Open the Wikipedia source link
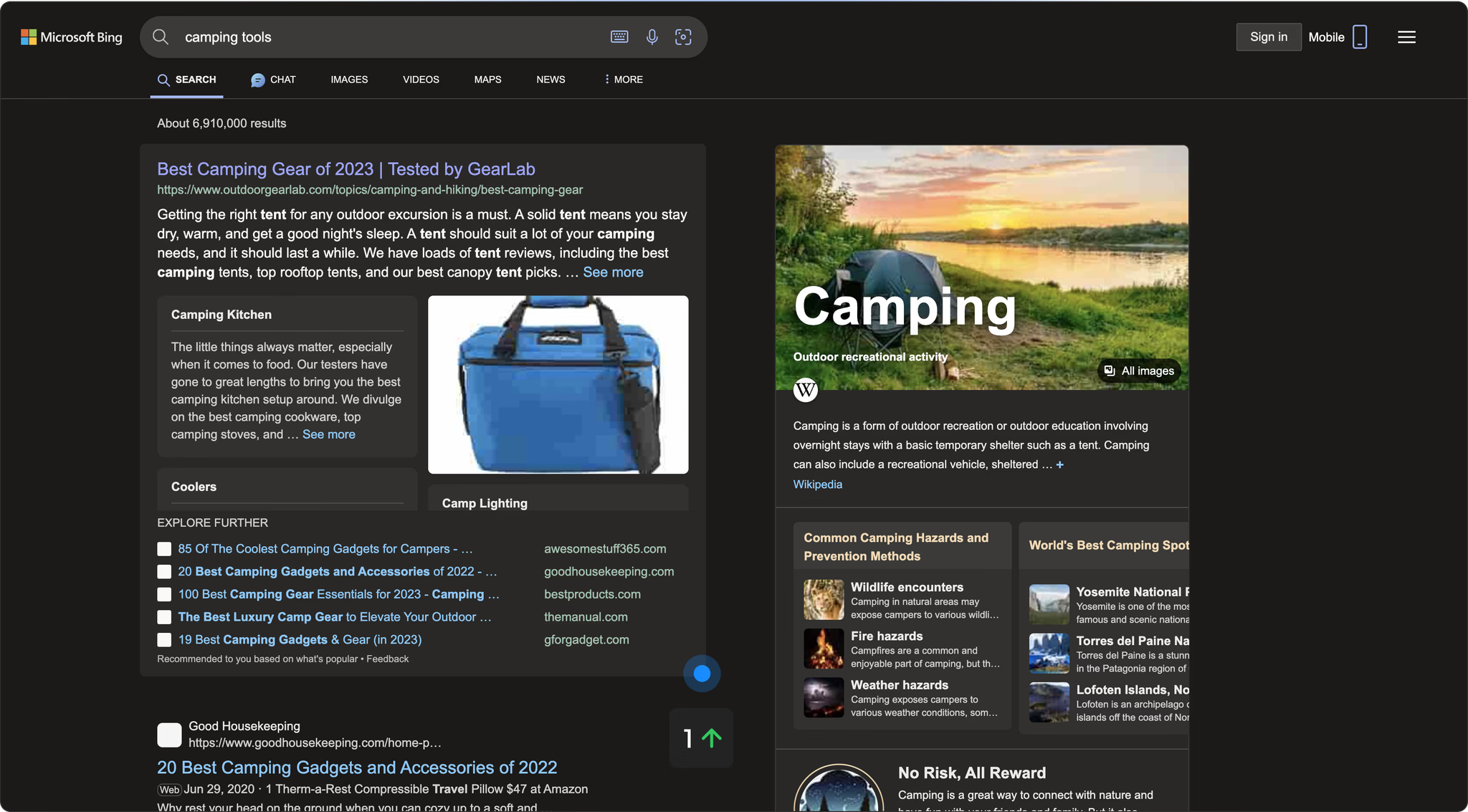 817,484
